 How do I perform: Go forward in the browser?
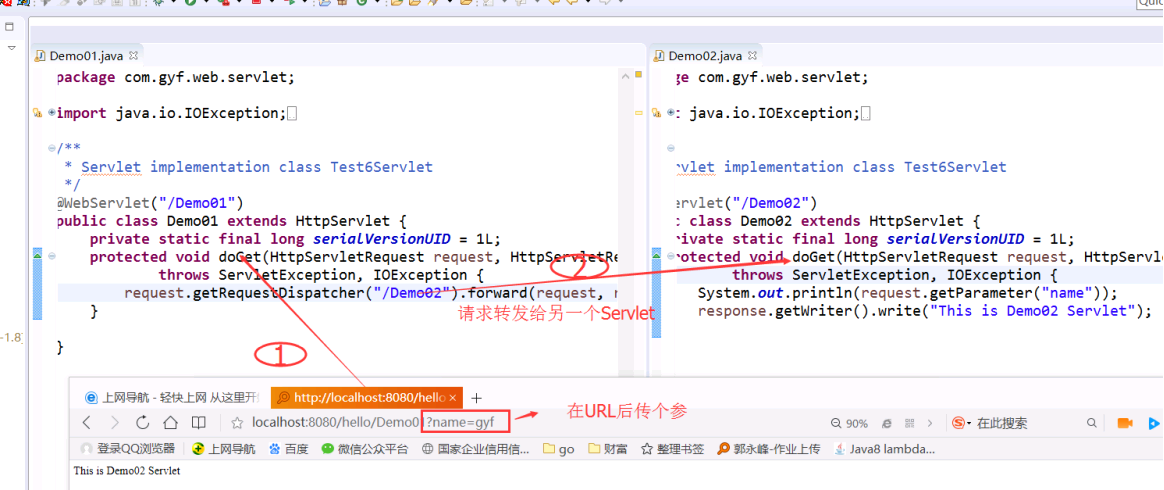tap(114, 423)
